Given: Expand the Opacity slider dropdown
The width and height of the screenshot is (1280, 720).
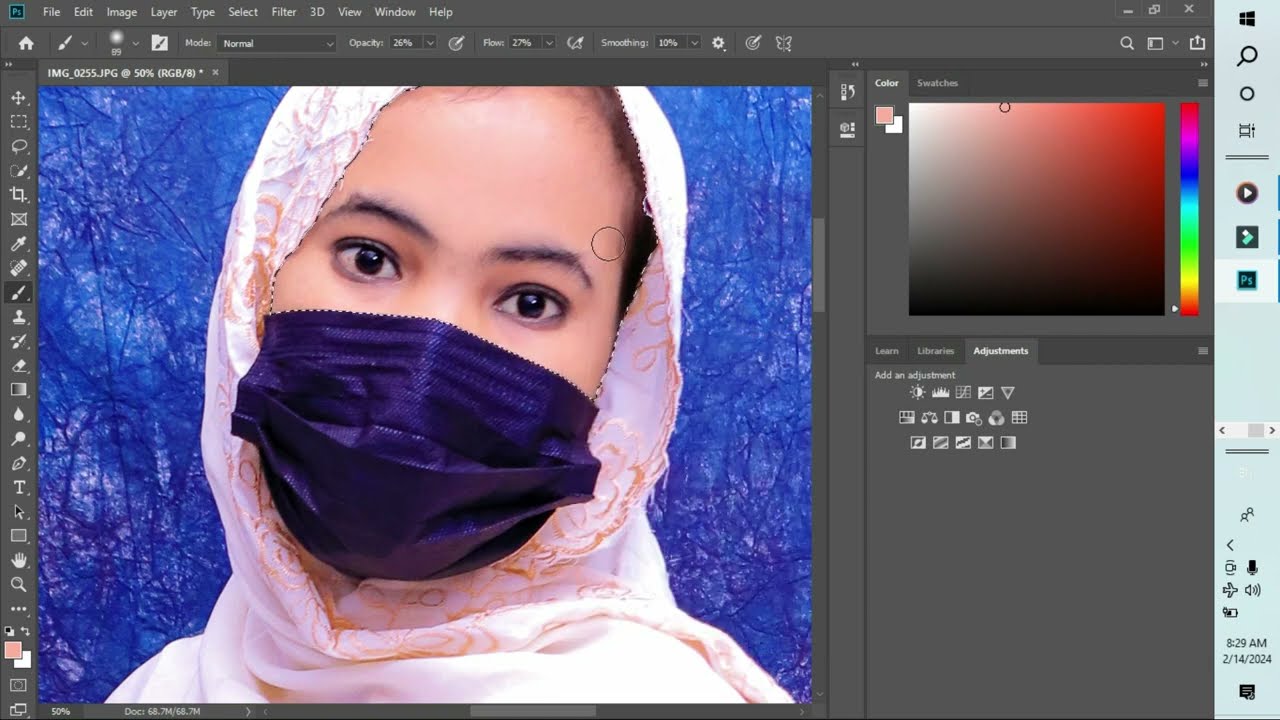Looking at the screenshot, I should tap(430, 43).
